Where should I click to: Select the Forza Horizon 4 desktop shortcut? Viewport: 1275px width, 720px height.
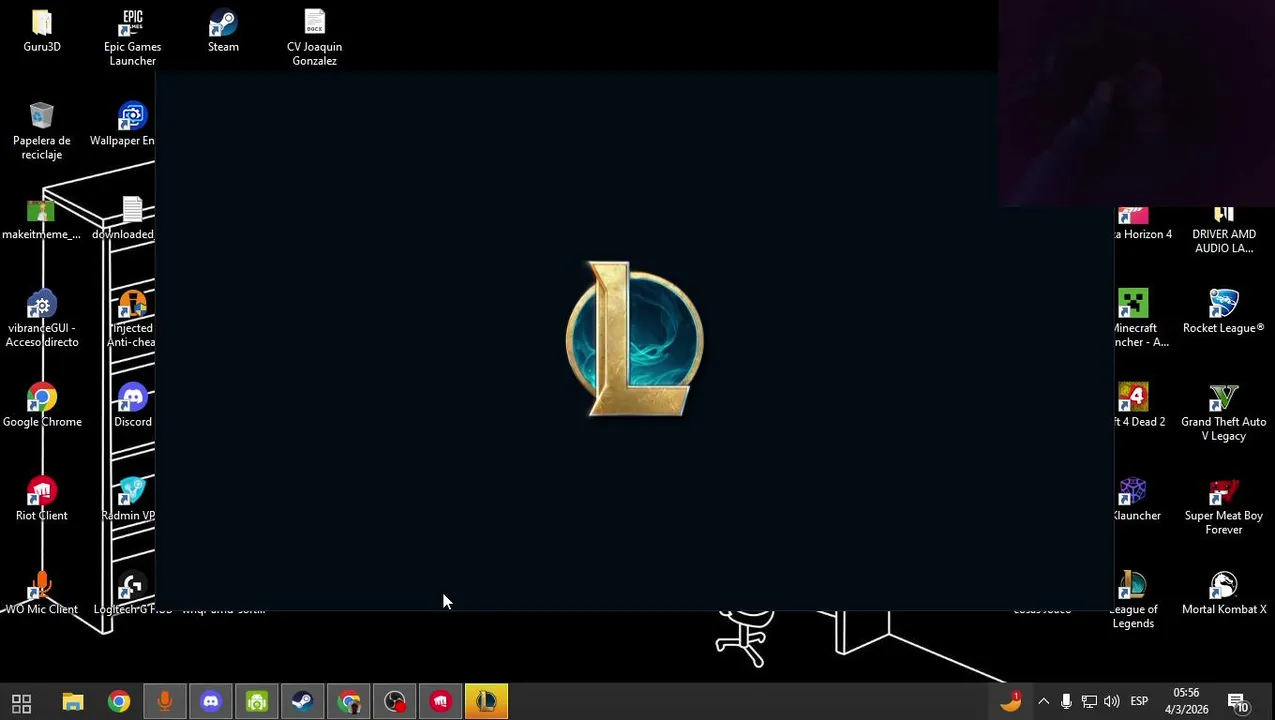pyautogui.click(x=1144, y=223)
